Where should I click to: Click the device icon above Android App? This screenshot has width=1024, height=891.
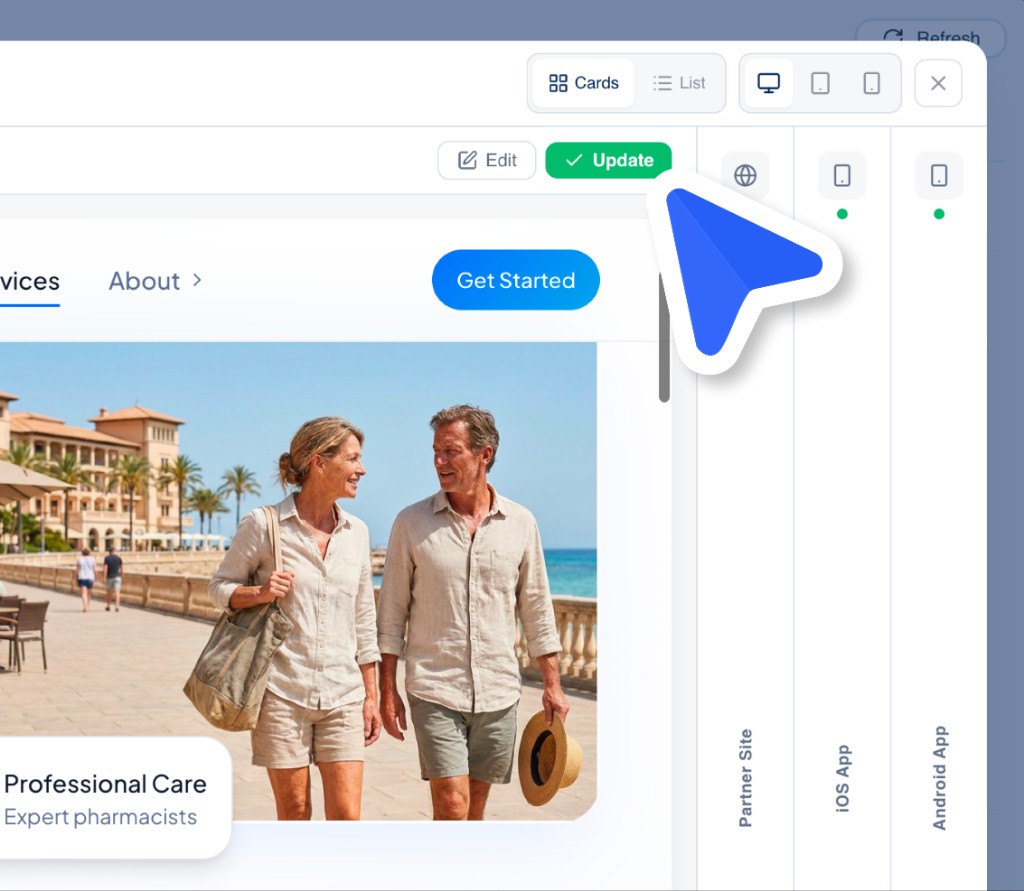[937, 175]
